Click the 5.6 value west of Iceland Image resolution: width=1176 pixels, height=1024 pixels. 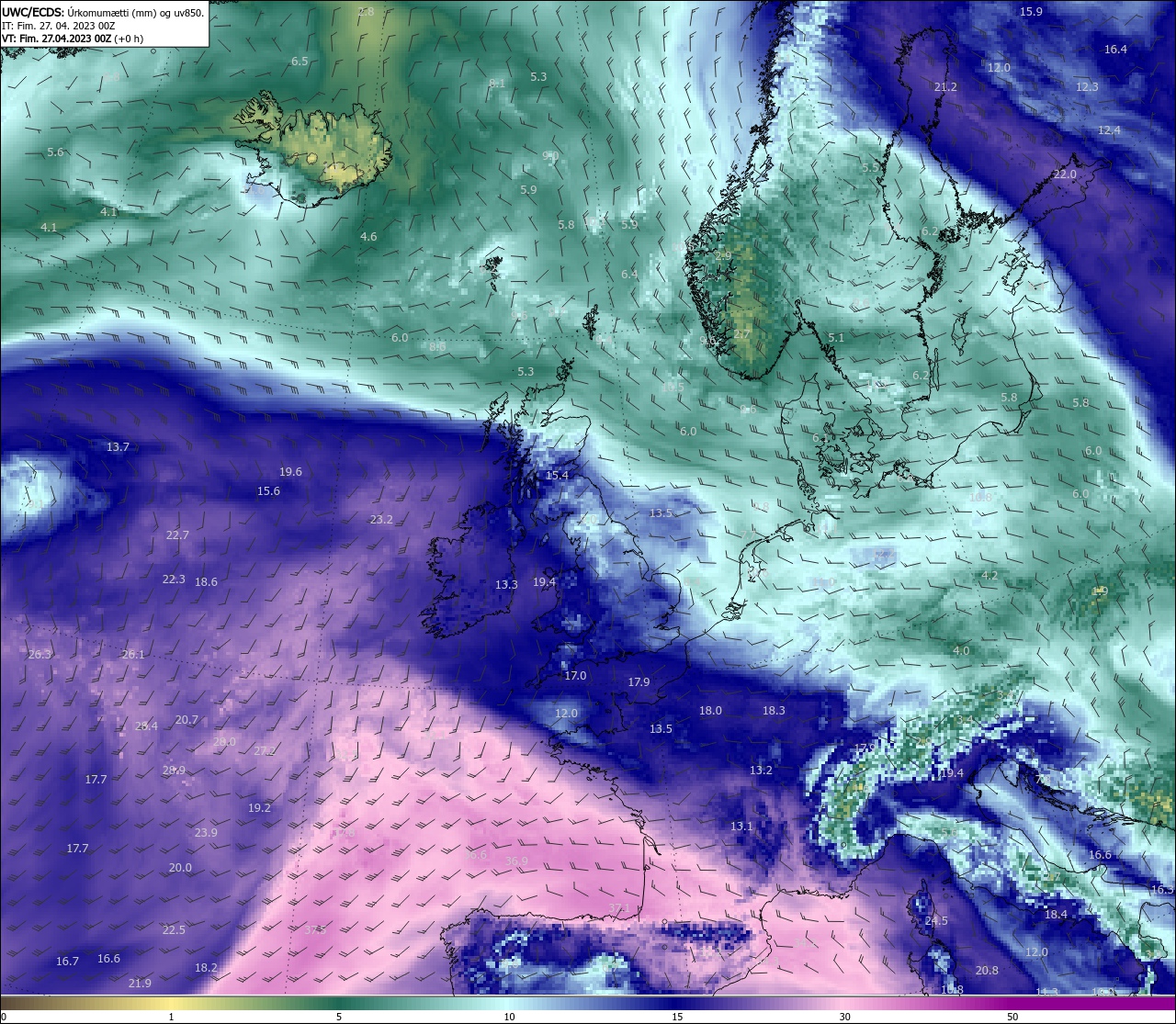pyautogui.click(x=55, y=152)
